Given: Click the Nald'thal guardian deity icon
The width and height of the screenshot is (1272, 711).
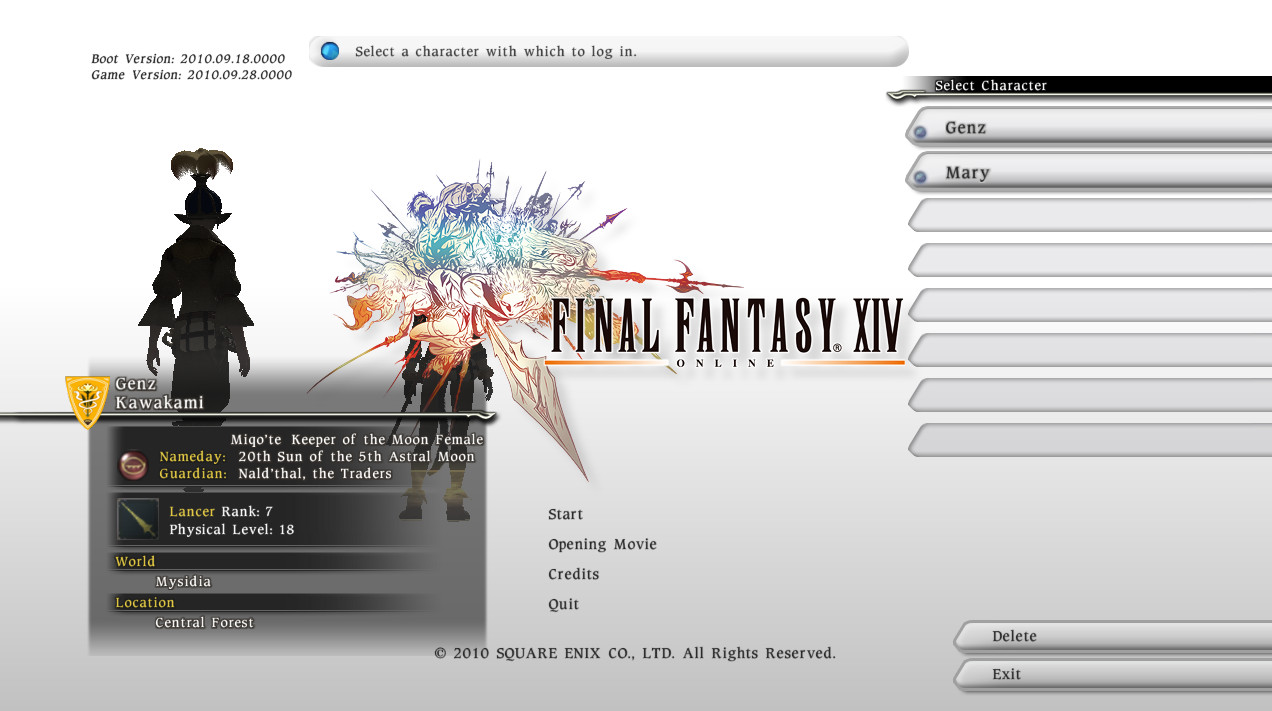Looking at the screenshot, I should pos(133,465).
